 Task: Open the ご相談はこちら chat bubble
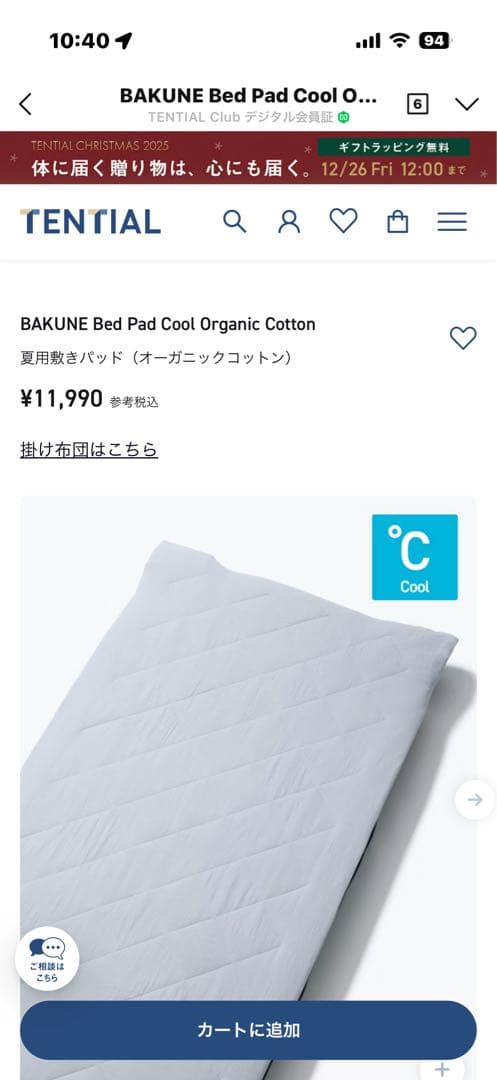(47, 959)
